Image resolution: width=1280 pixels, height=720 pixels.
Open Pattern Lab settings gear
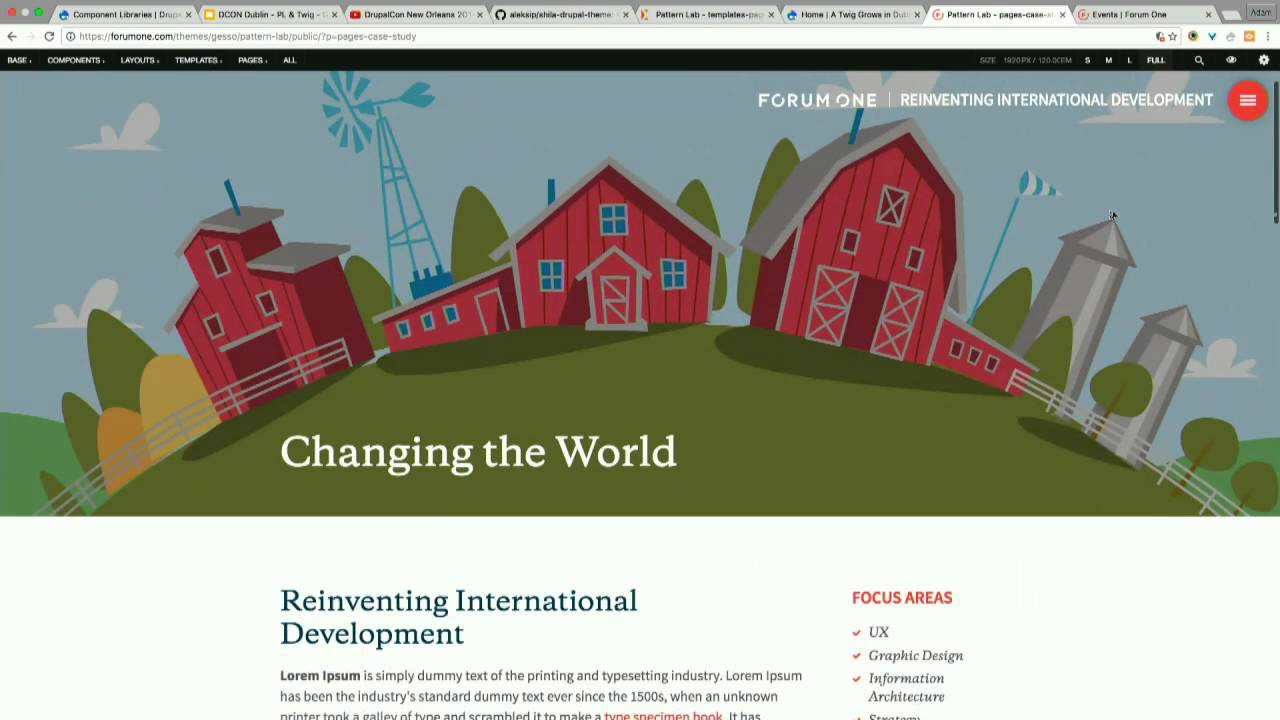click(1264, 60)
